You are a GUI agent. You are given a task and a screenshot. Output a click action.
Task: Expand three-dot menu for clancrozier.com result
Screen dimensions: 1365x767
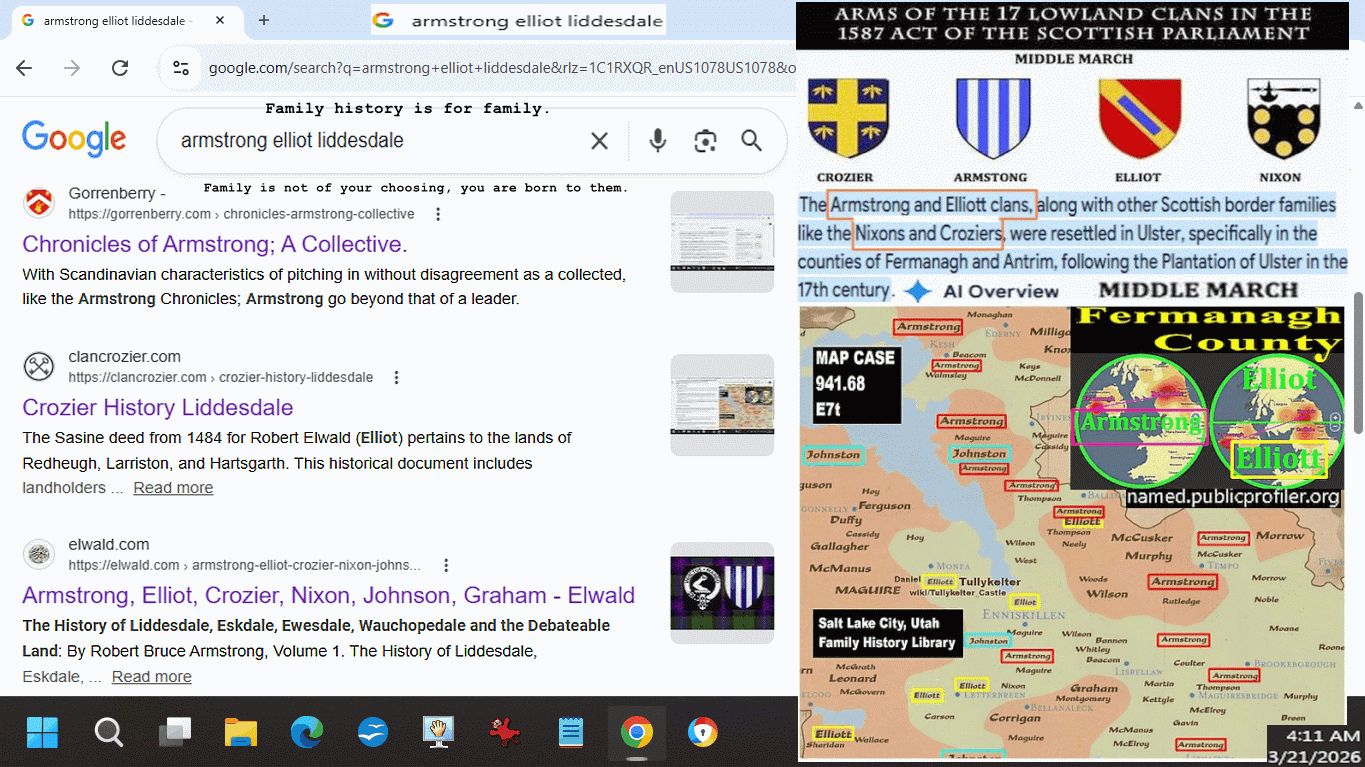(396, 378)
